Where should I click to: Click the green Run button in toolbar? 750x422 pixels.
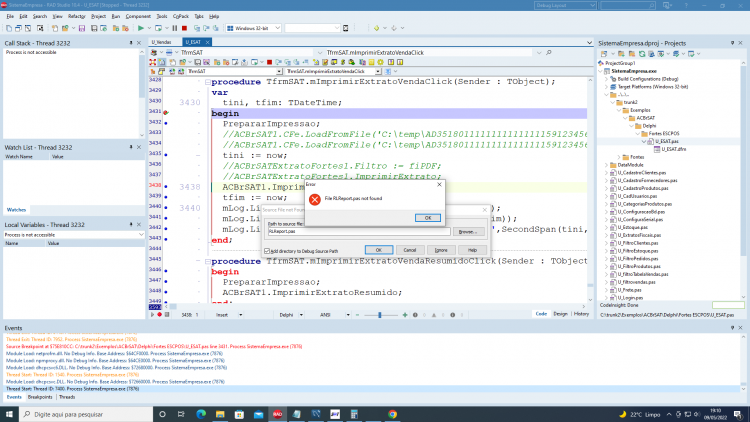[141, 28]
